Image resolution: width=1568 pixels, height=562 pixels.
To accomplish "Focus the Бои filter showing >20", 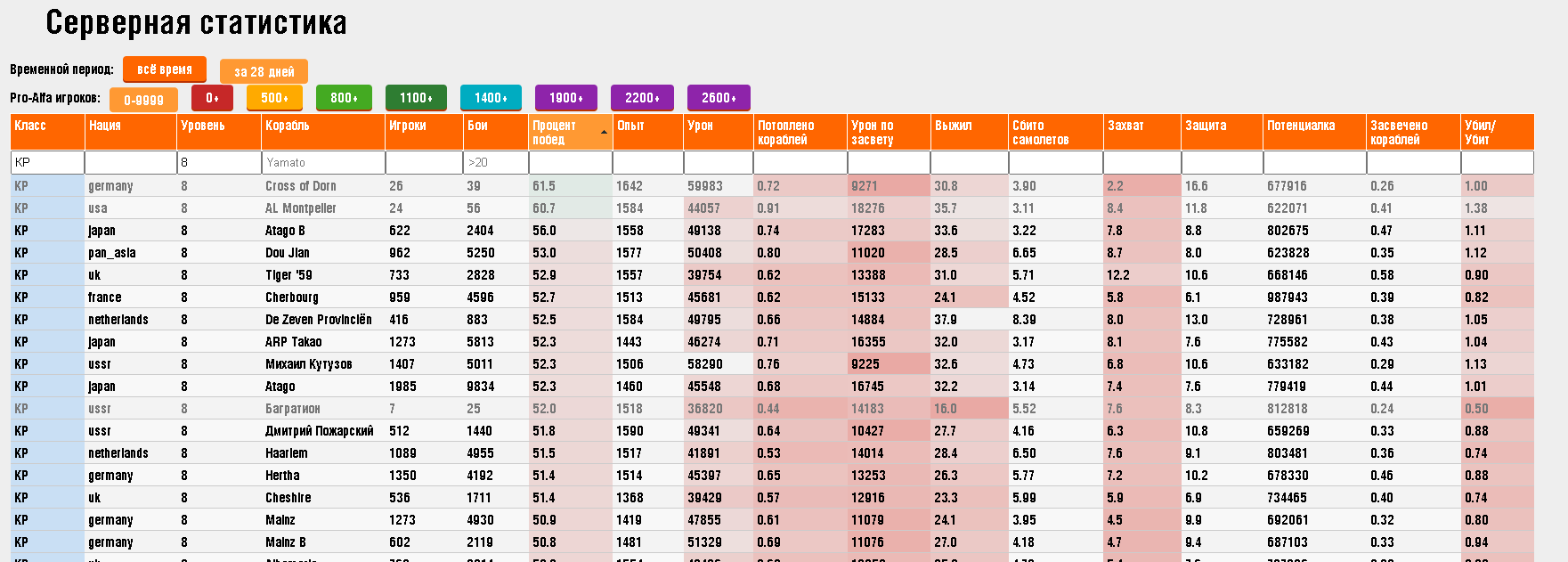I will pos(496,162).
